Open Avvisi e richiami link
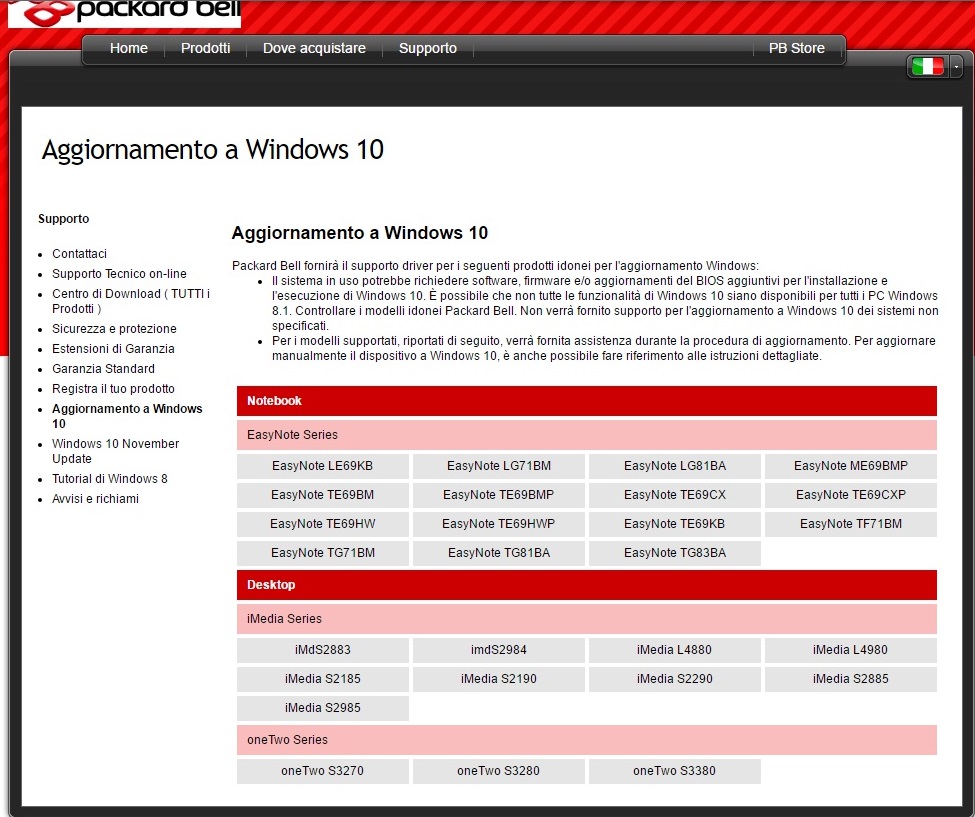975x817 pixels. [95, 498]
